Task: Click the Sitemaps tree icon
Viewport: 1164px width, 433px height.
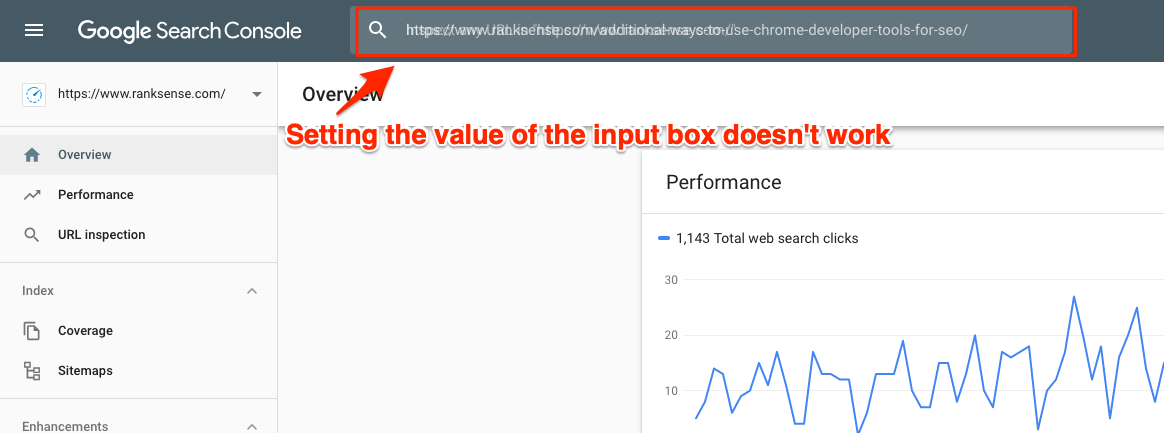Action: click(x=32, y=371)
